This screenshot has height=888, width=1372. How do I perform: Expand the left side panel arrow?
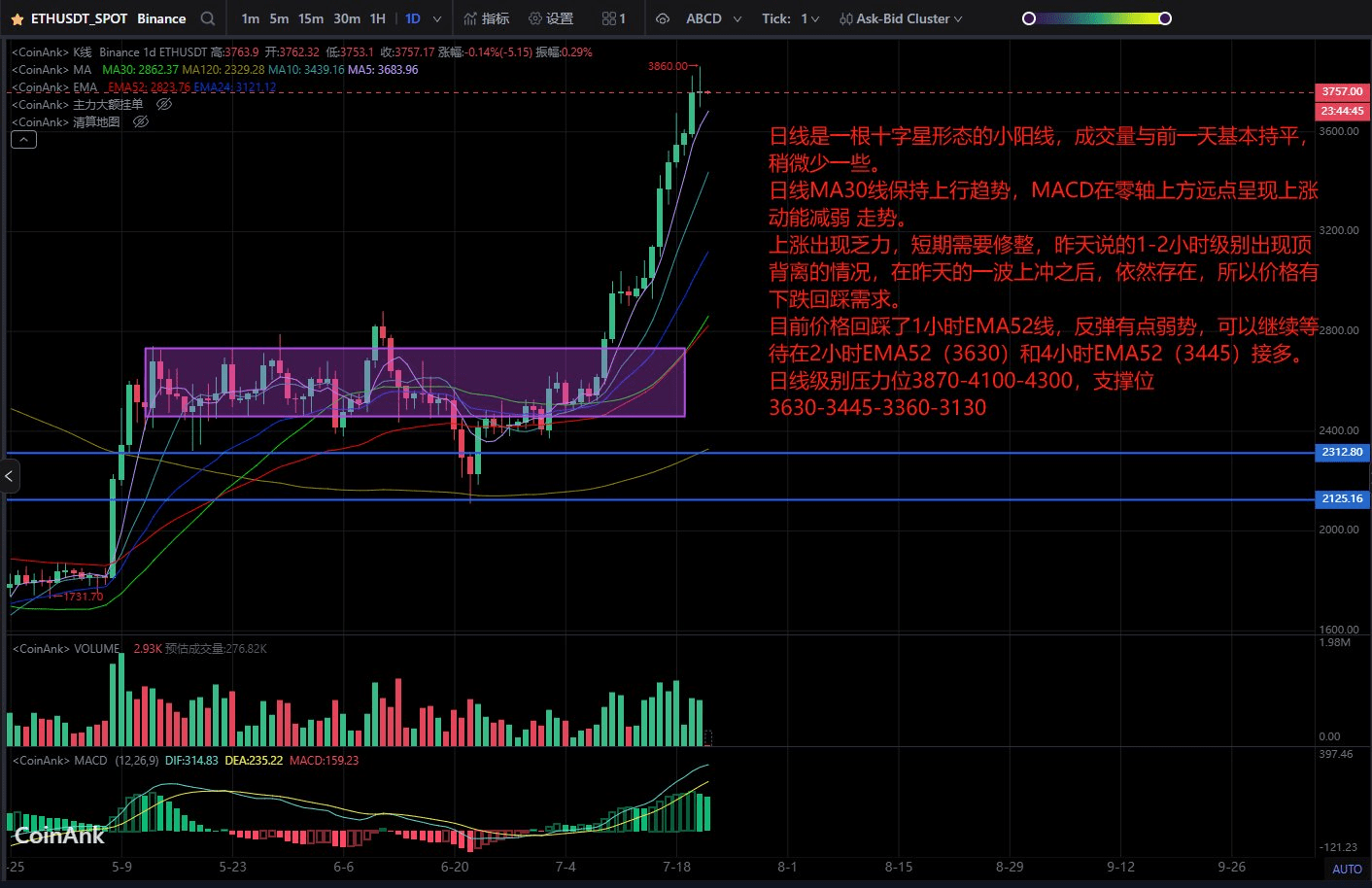(x=9, y=476)
